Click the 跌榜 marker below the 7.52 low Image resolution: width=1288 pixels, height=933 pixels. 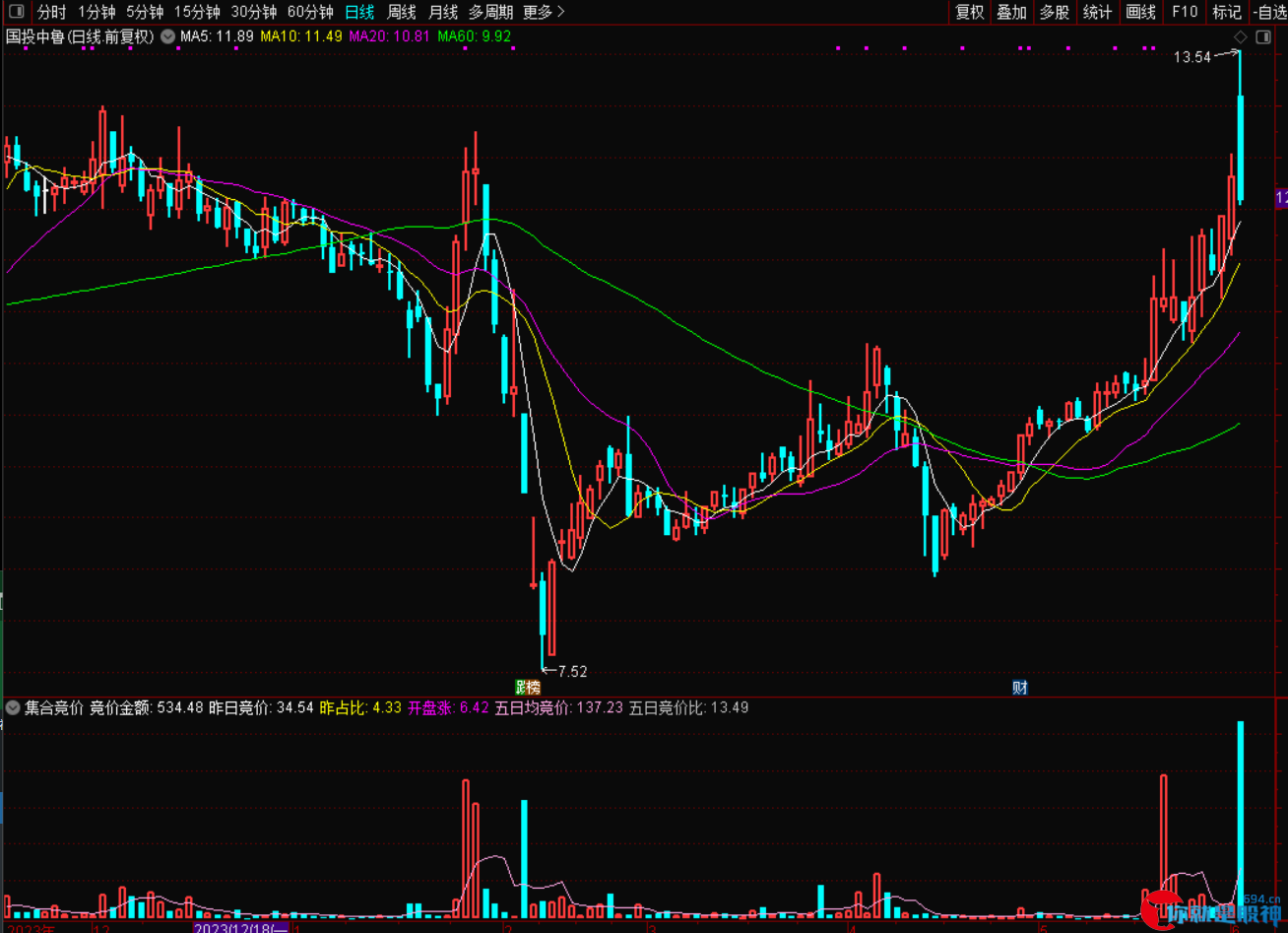tap(529, 688)
